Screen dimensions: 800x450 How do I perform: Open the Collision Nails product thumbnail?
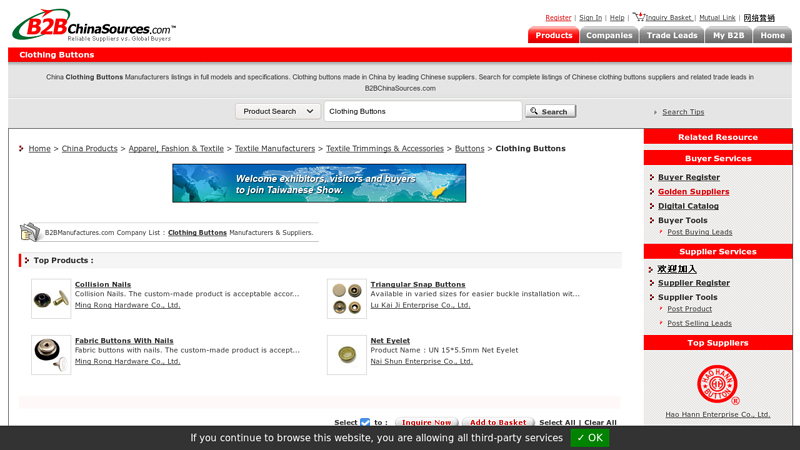pyautogui.click(x=51, y=298)
